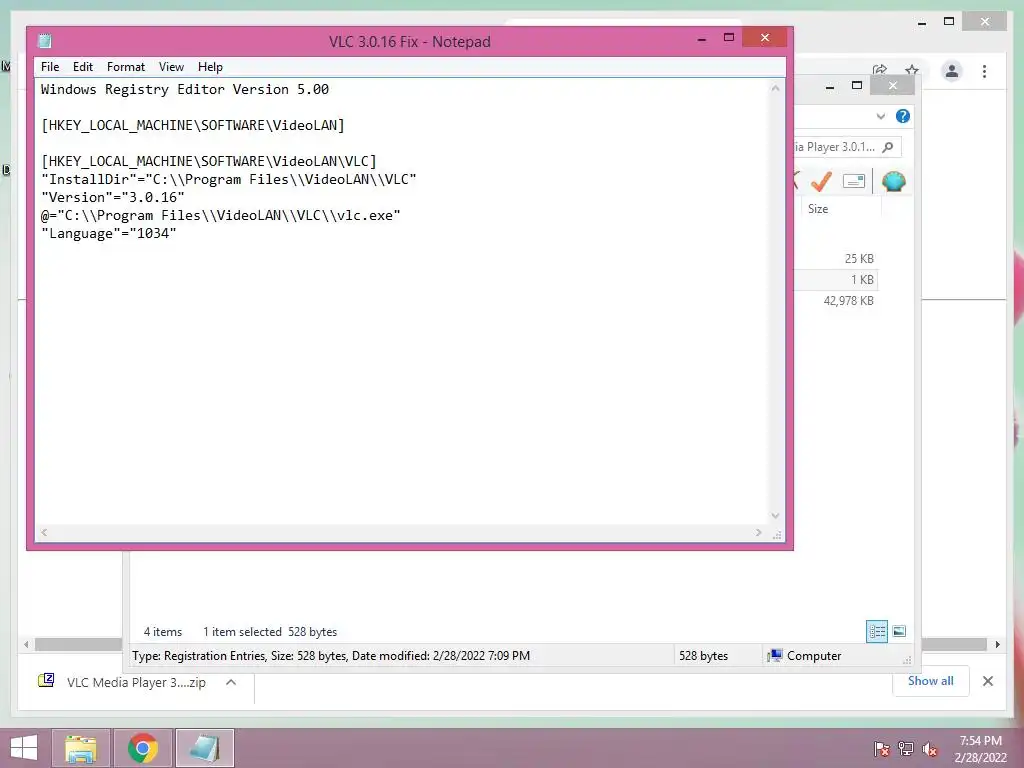
Task: Bookmark this page with Chrome star
Action: 912,70
